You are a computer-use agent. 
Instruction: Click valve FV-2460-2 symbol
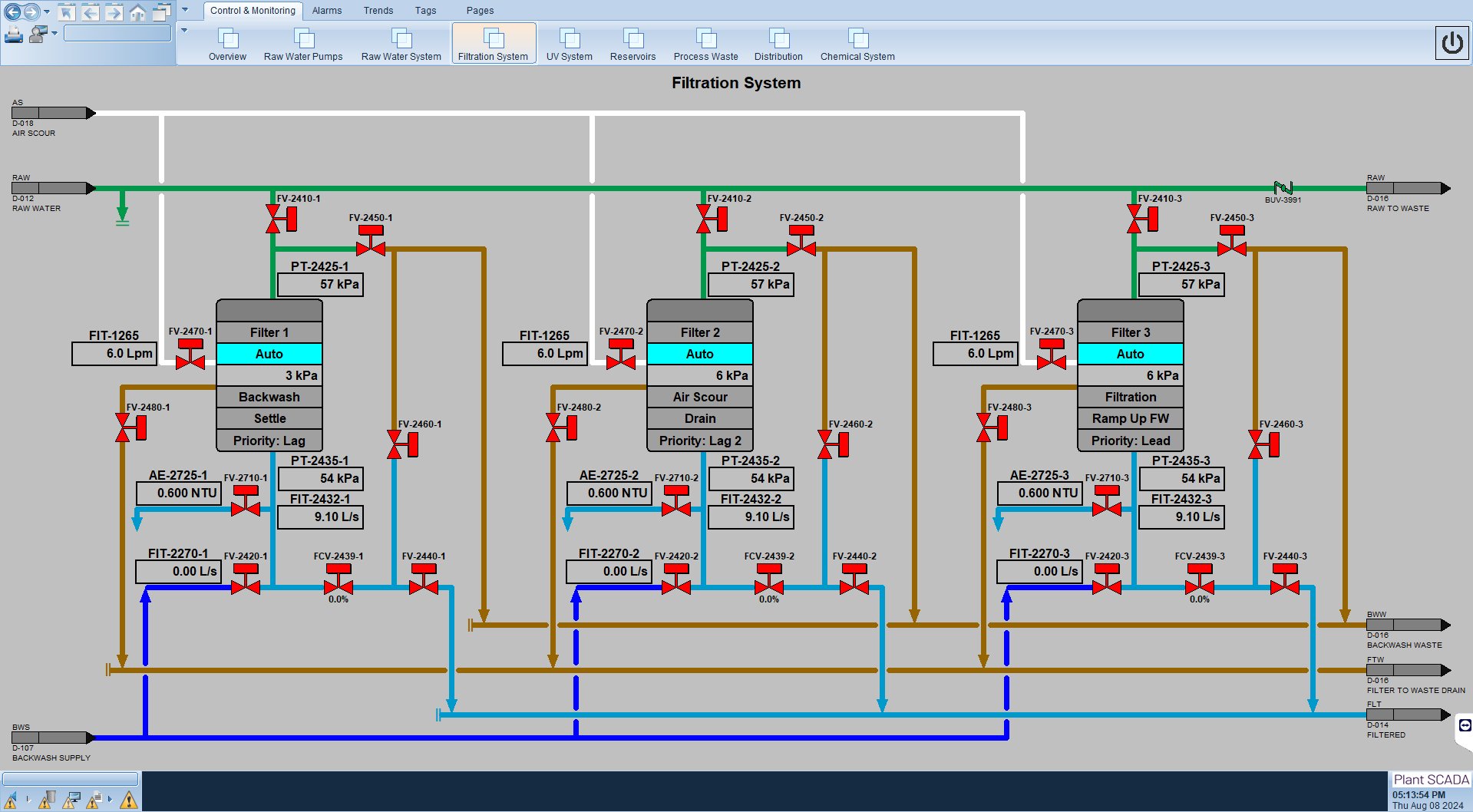pyautogui.click(x=833, y=444)
